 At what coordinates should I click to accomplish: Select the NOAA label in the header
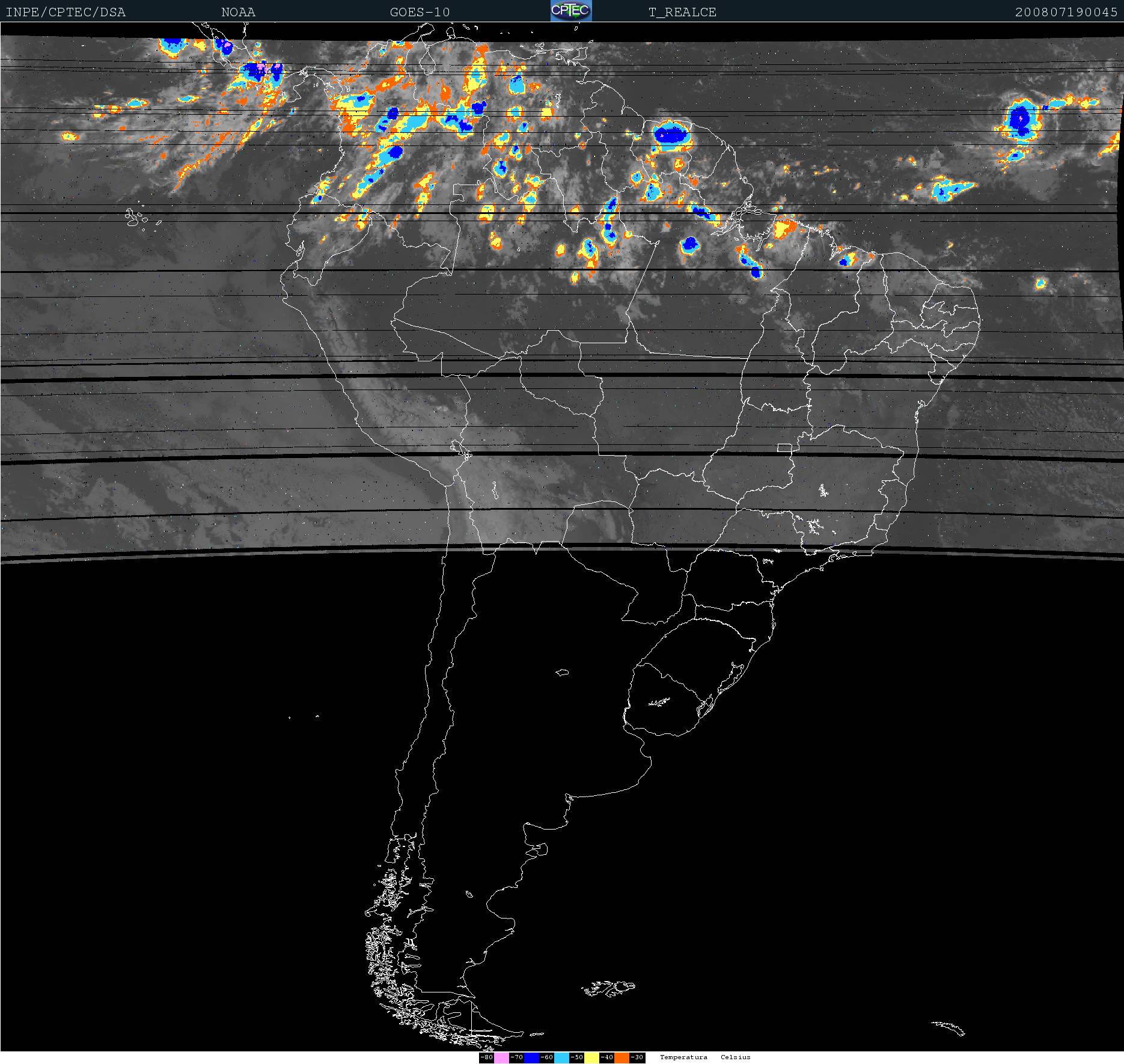coord(238,12)
